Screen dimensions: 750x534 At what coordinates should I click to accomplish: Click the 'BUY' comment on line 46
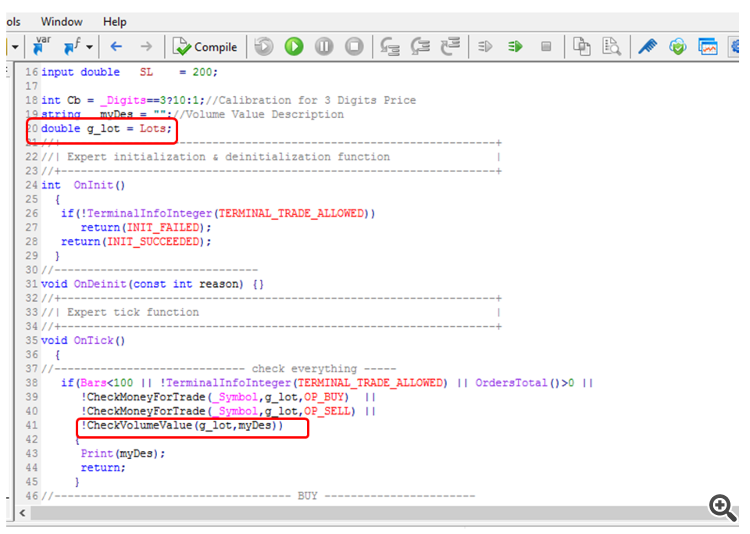(x=308, y=496)
